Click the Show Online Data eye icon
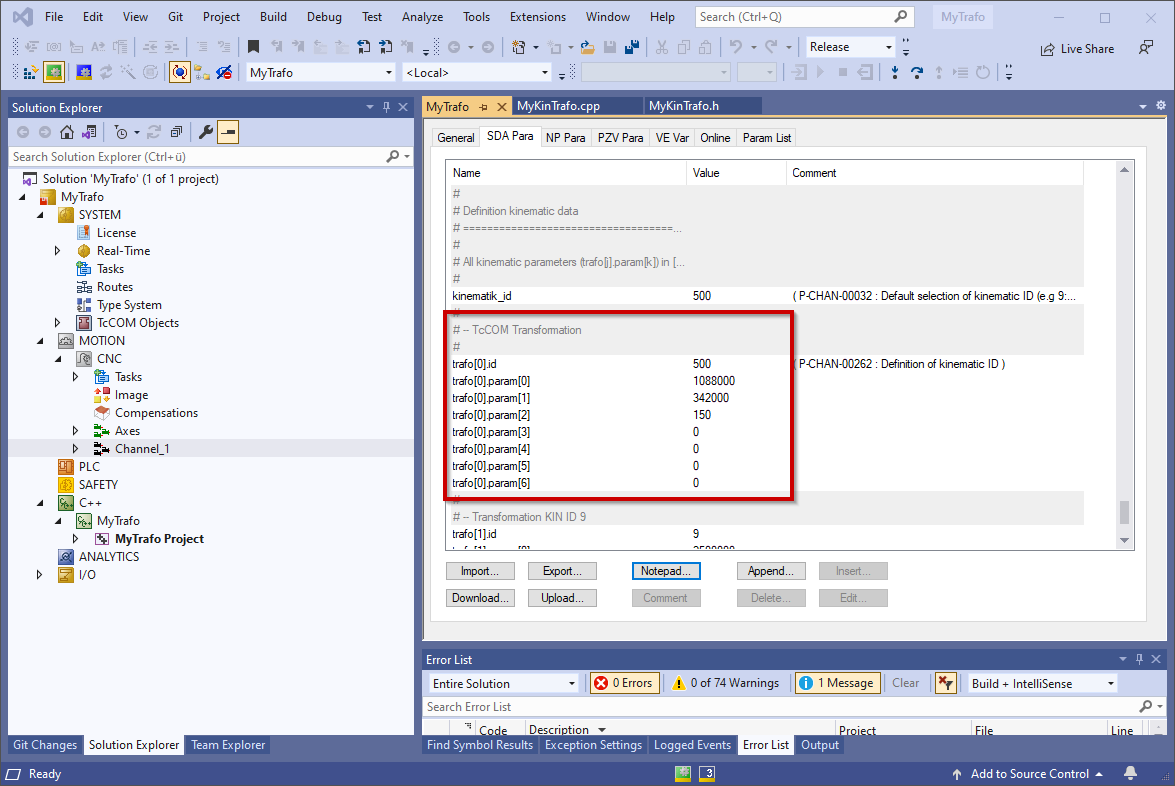Viewport: 1175px width, 786px height. coord(224,73)
